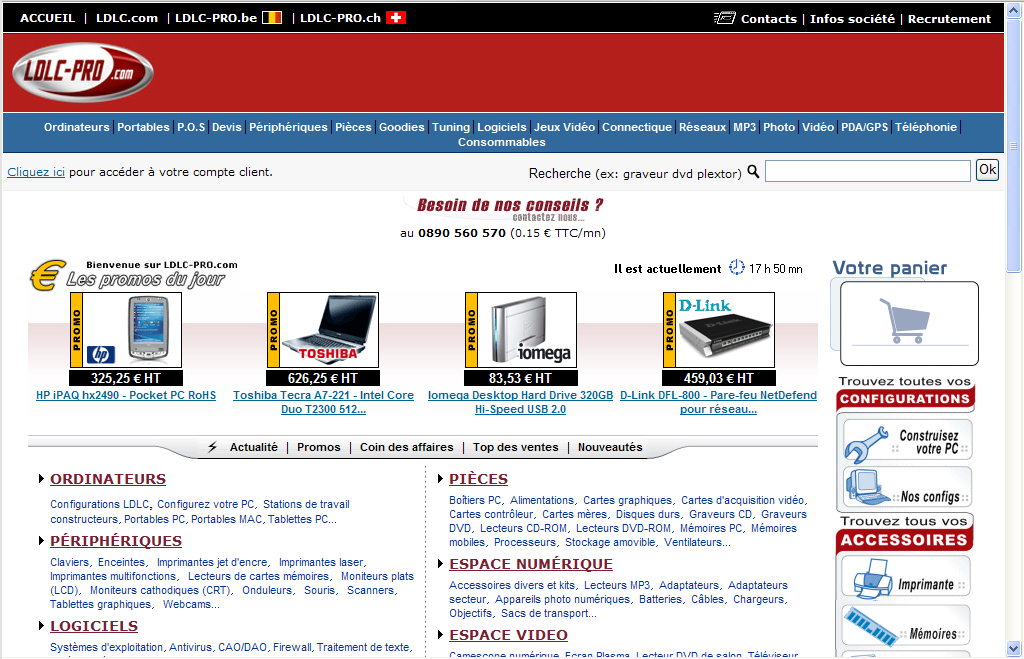1024x659 pixels.
Task: Click the search text field
Action: pos(867,171)
